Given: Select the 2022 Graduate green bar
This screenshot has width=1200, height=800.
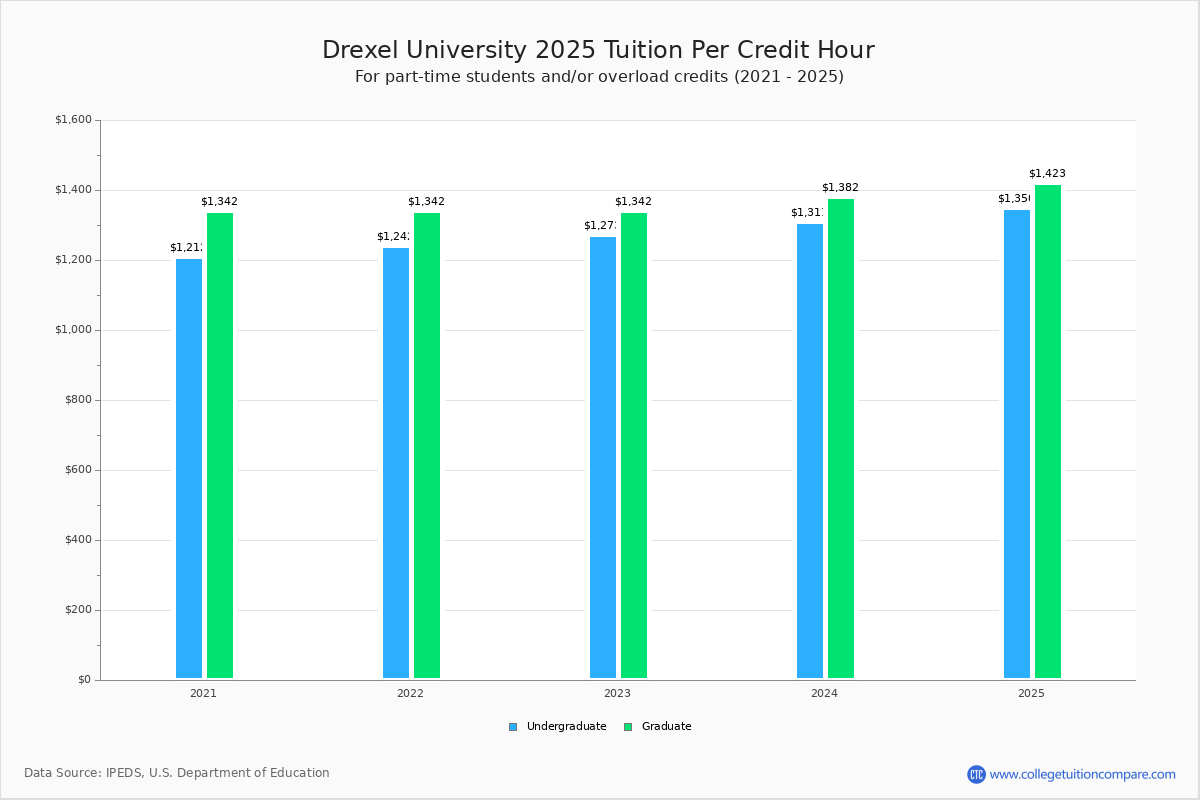Looking at the screenshot, I should [x=427, y=445].
